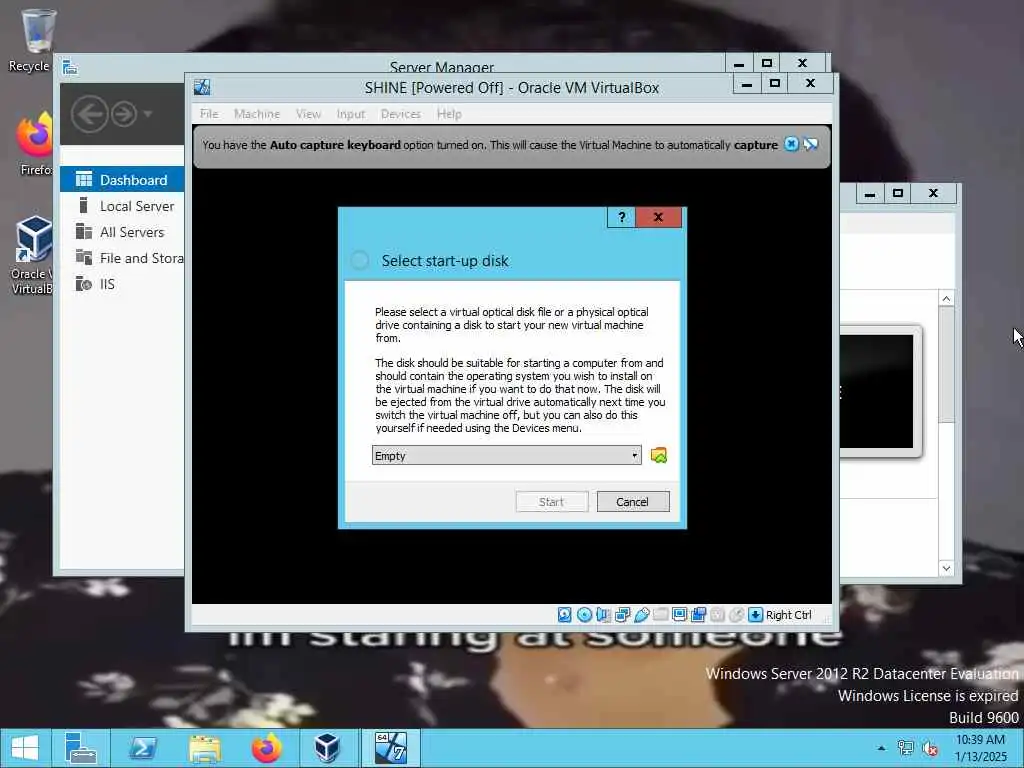Viewport: 1024px width, 768px height.
Task: Click the mouse integration status icon
Action: (x=736, y=615)
